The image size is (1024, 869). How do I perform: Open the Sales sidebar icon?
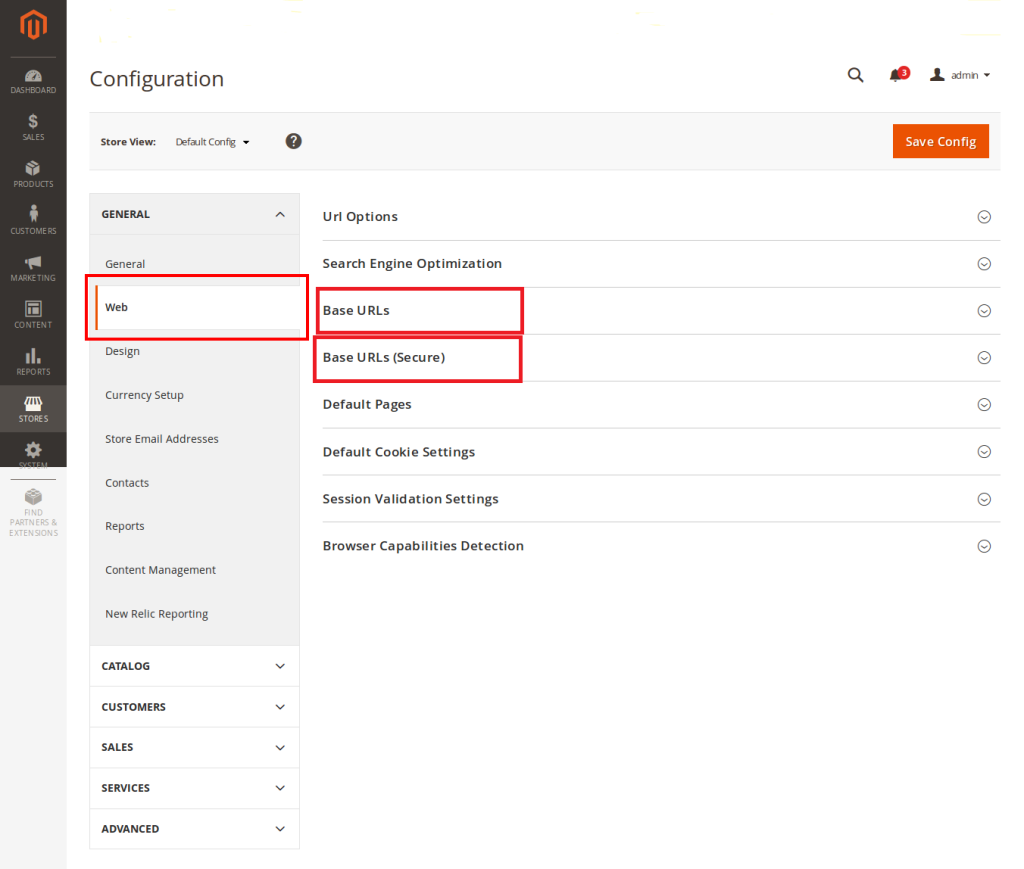click(33, 127)
